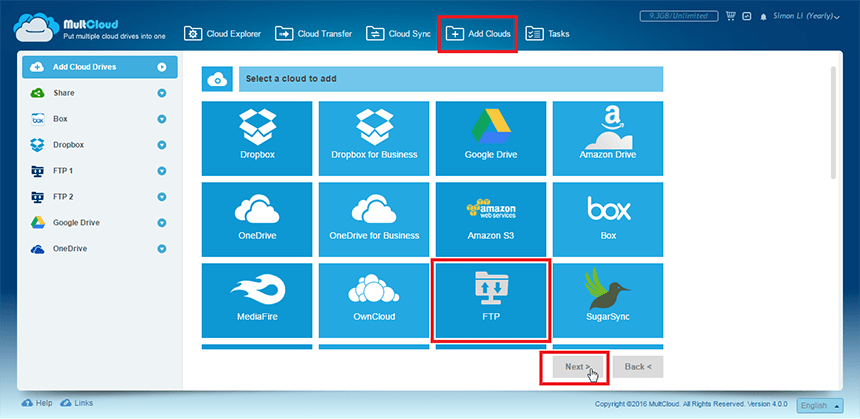Click the FTP 1 label in sidebar
Viewport: 860px width, 419px height.
pyautogui.click(x=63, y=171)
